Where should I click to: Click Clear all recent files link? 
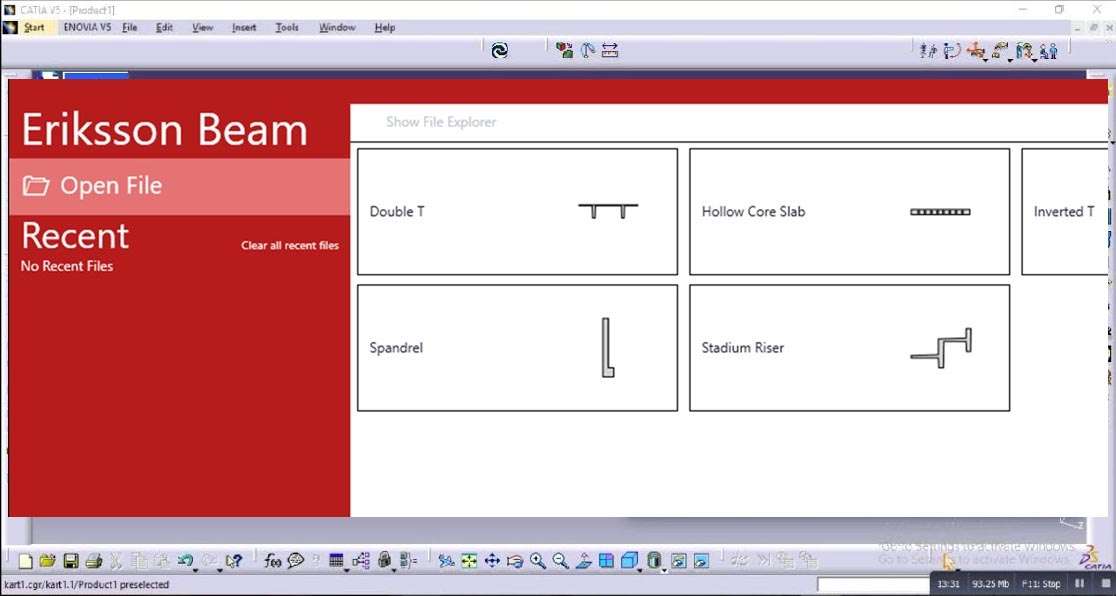(289, 245)
